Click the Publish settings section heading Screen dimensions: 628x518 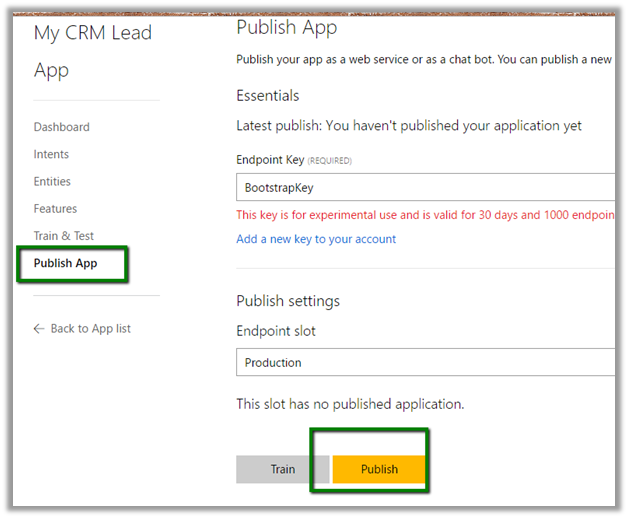(x=288, y=301)
